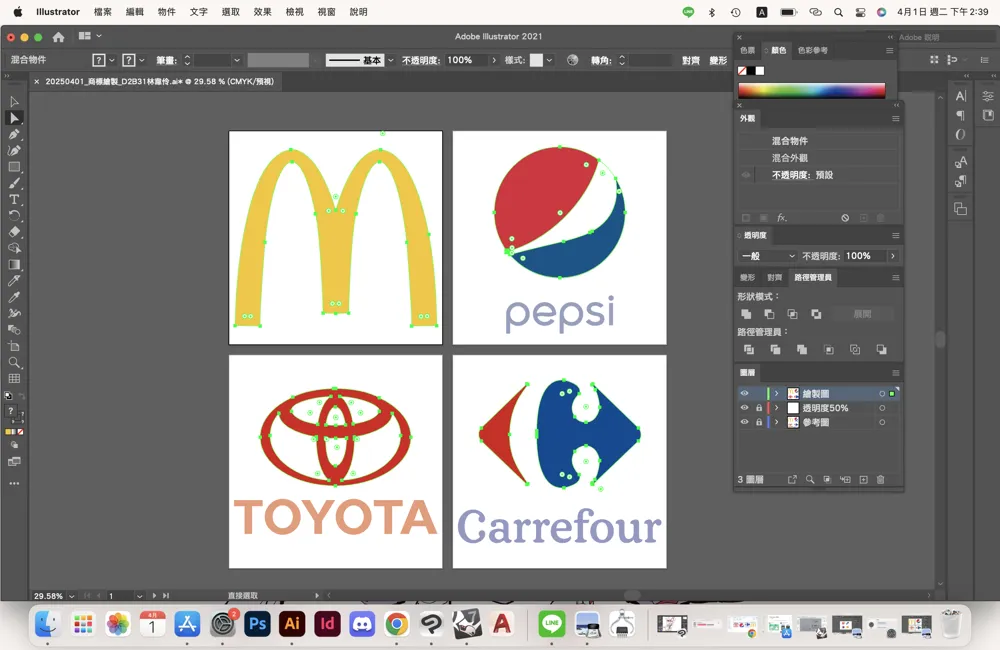The width and height of the screenshot is (1000, 650).
Task: Click target circle of 透明度50% layer
Action: pyautogui.click(x=882, y=408)
